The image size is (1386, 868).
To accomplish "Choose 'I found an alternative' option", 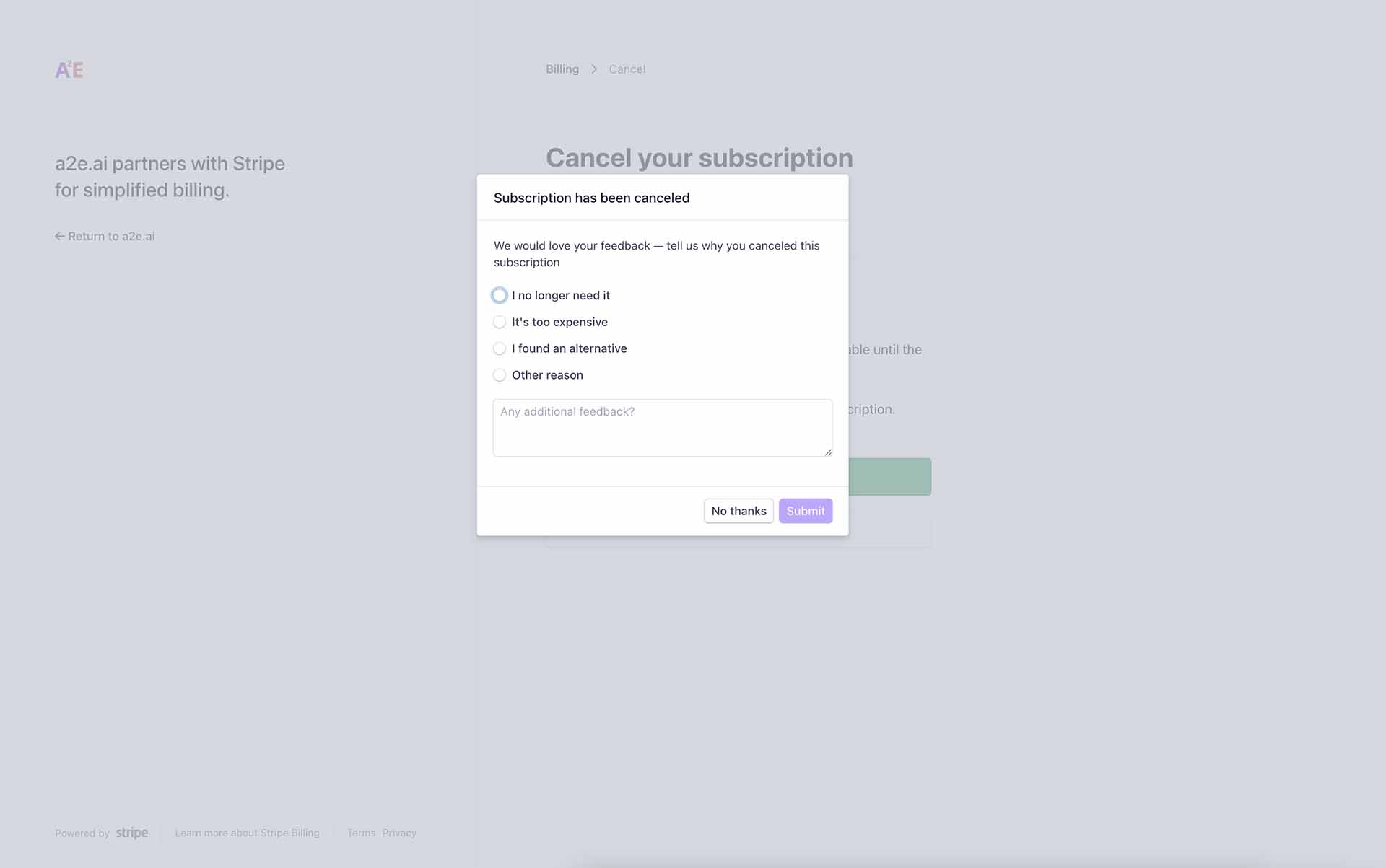I will (500, 348).
